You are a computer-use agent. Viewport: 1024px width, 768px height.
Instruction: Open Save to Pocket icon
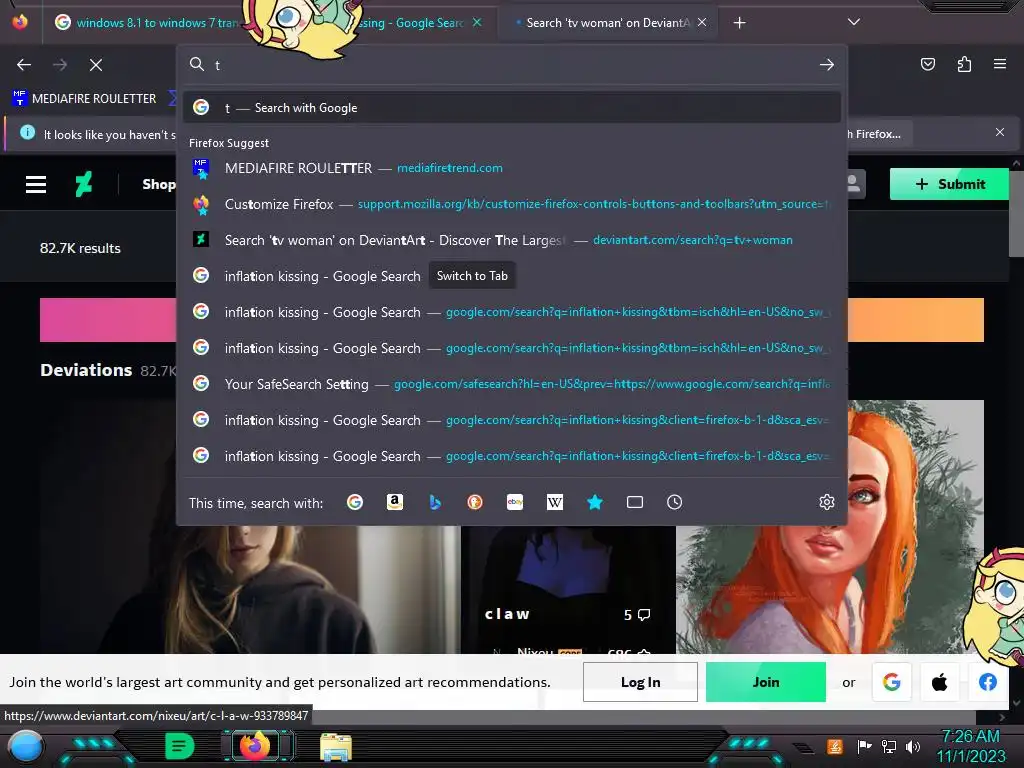coord(927,64)
